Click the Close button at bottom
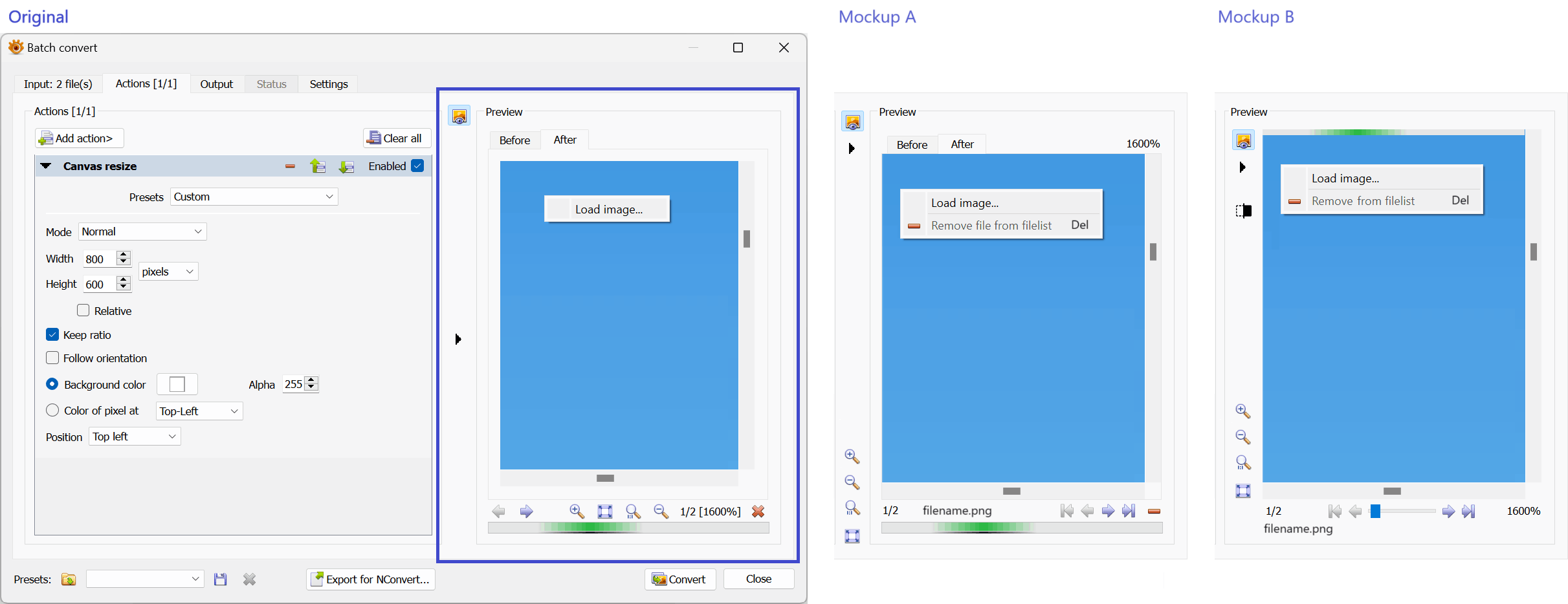1568x604 pixels. coord(758,579)
